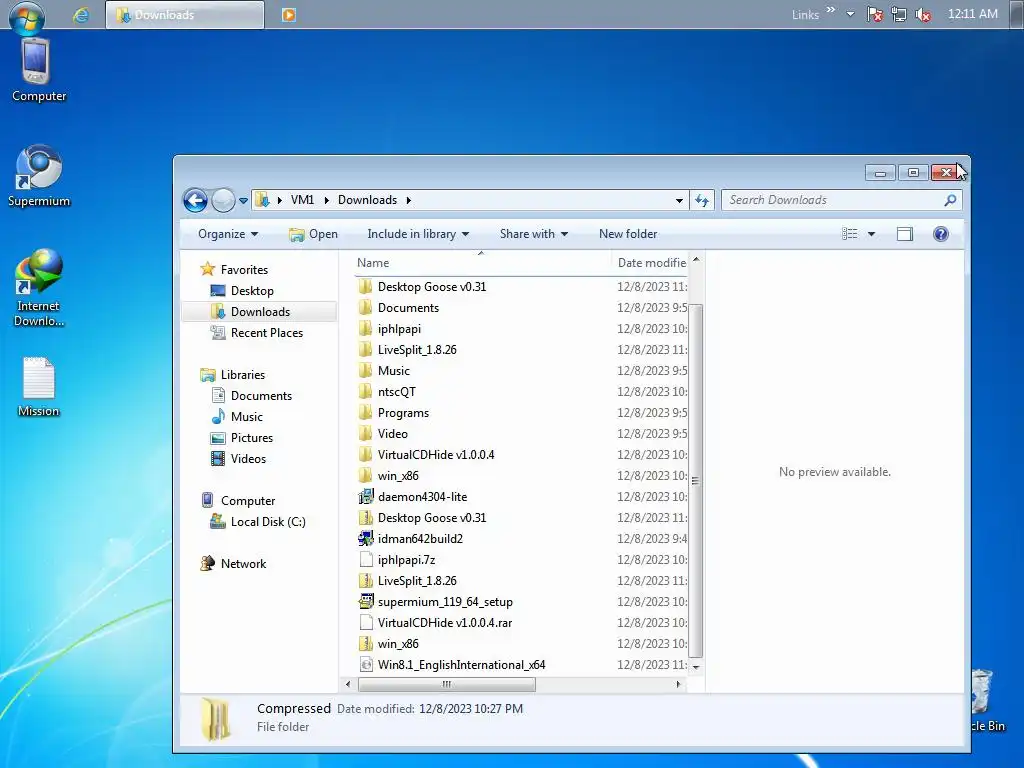Select the Downloads taskbar button
Screen dimensions: 1024x768
tap(185, 14)
